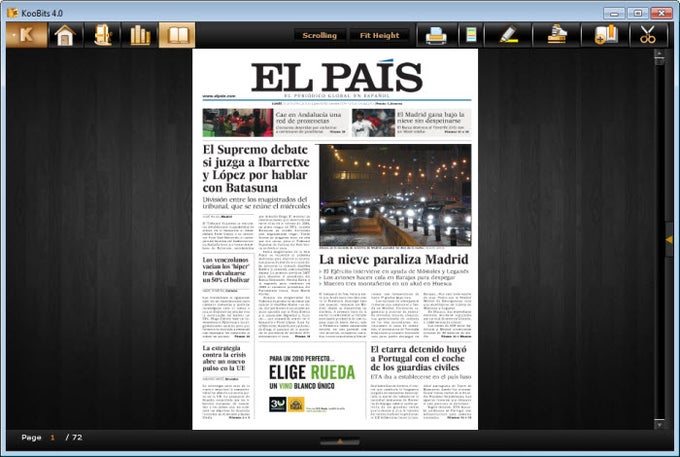
Task: Click 'La estrategia contra la crisis' headline
Action: coord(224,358)
